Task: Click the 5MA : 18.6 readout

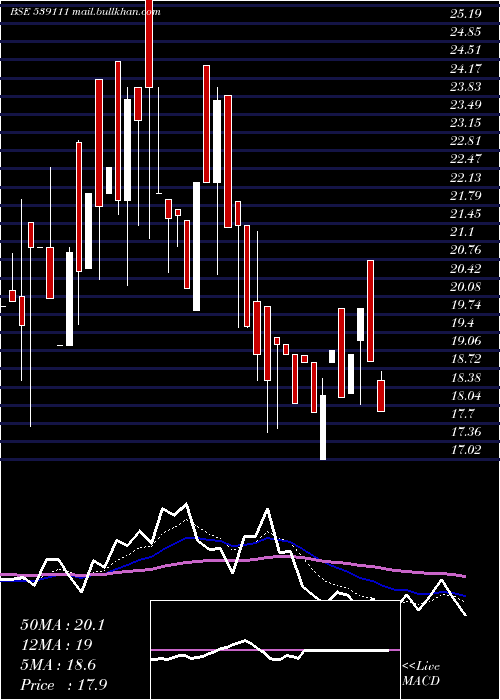Action: pos(58,665)
